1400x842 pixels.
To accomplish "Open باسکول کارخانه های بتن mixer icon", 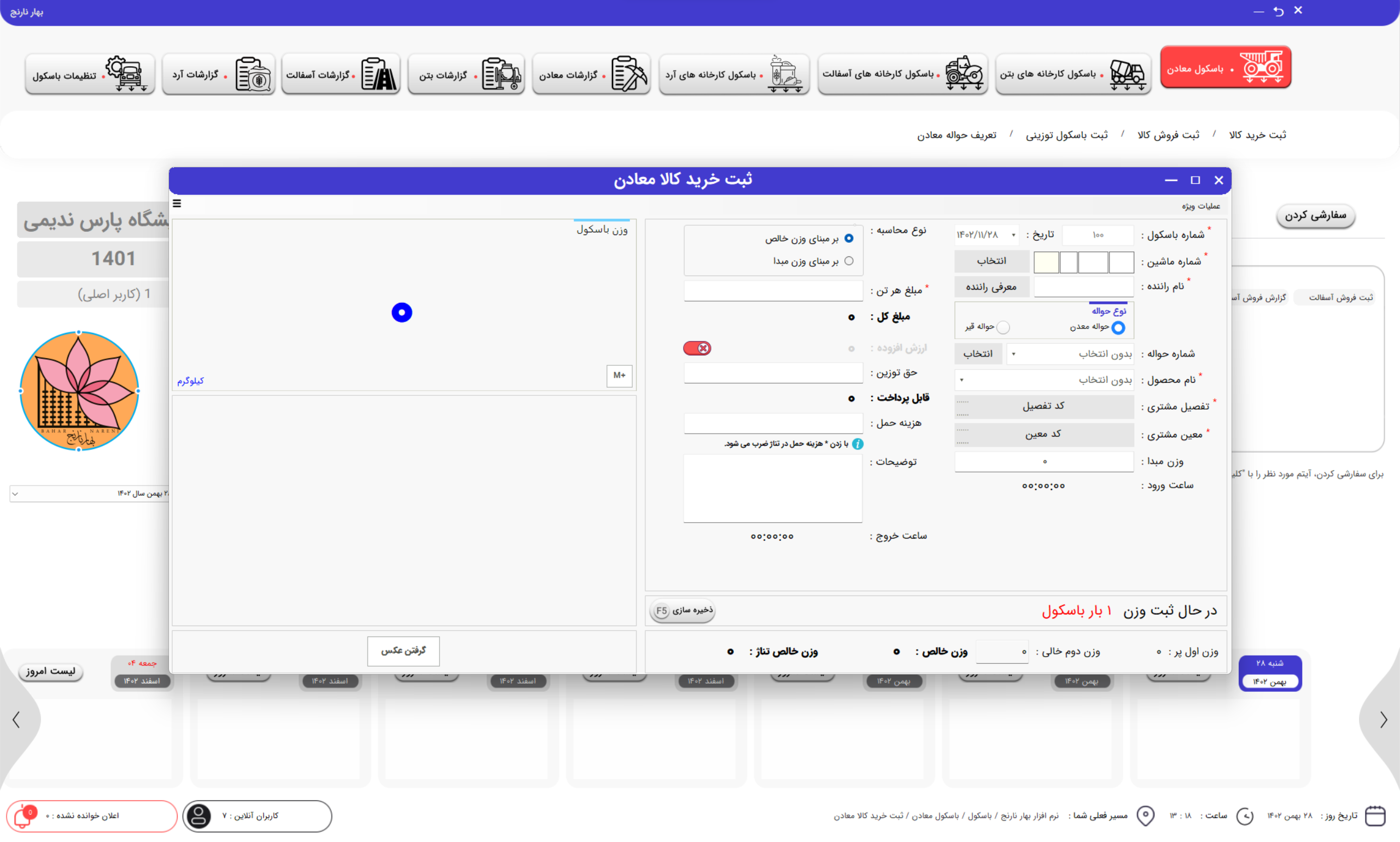I will coord(1127,74).
